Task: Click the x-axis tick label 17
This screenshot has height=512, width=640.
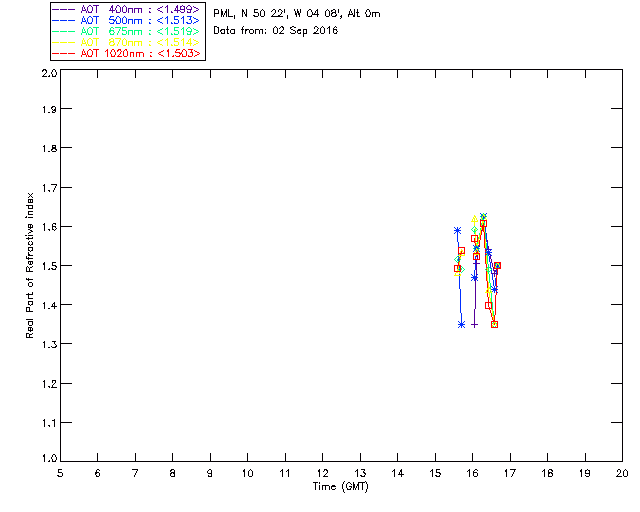Action: [510, 473]
